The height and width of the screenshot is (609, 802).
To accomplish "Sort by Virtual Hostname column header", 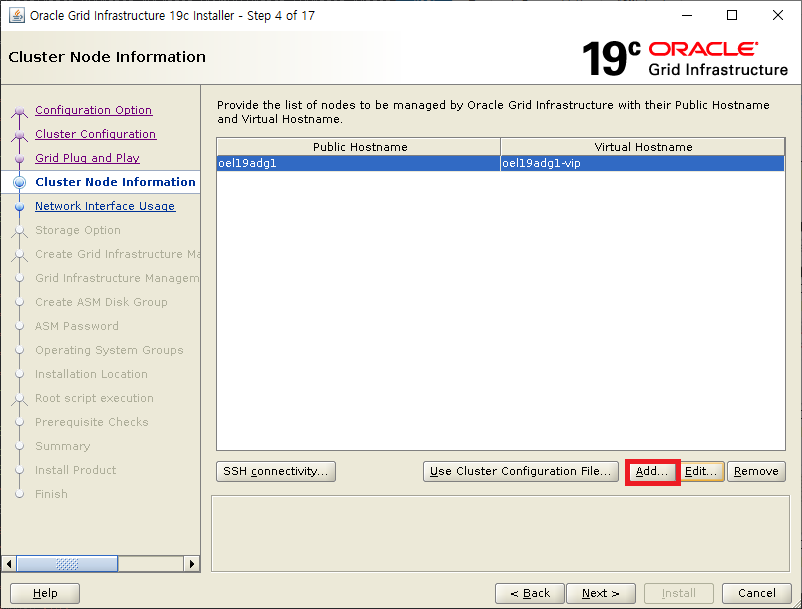I will pyautogui.click(x=643, y=147).
